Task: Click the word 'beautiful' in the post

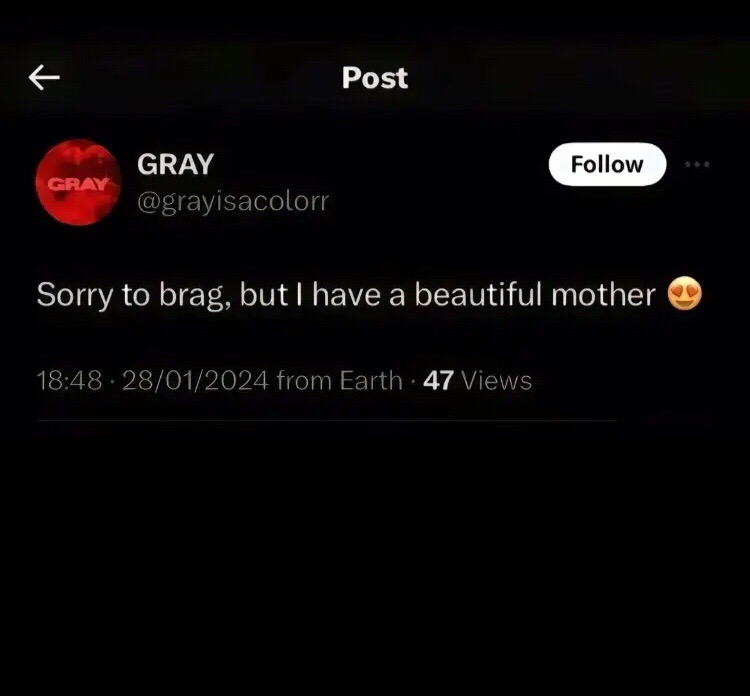Action: pos(479,294)
